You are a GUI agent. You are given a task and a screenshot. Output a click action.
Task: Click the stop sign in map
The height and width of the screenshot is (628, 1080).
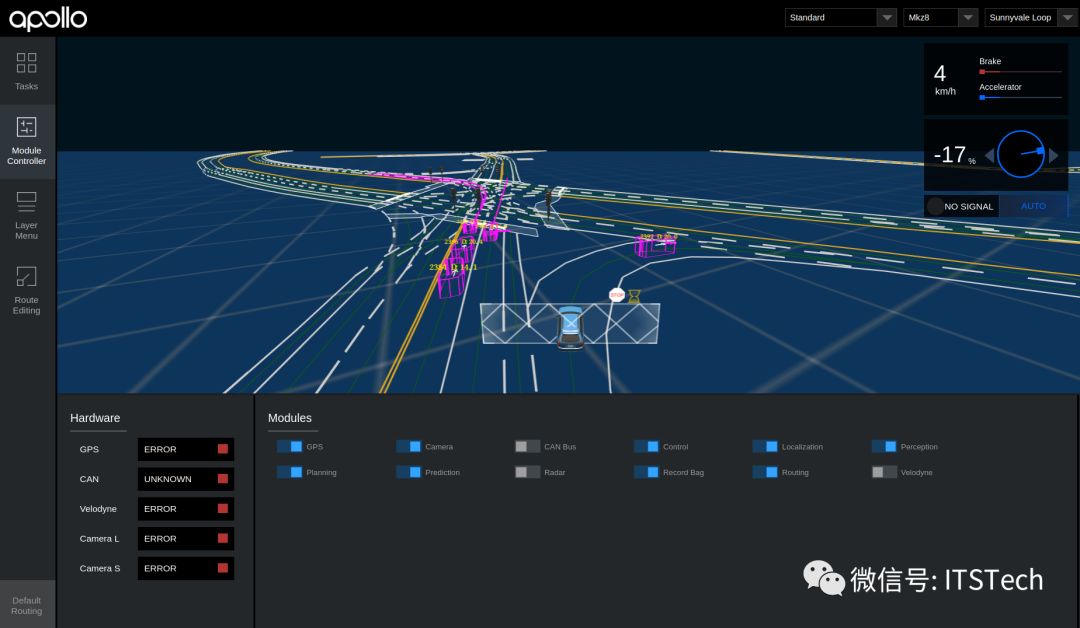pos(616,295)
